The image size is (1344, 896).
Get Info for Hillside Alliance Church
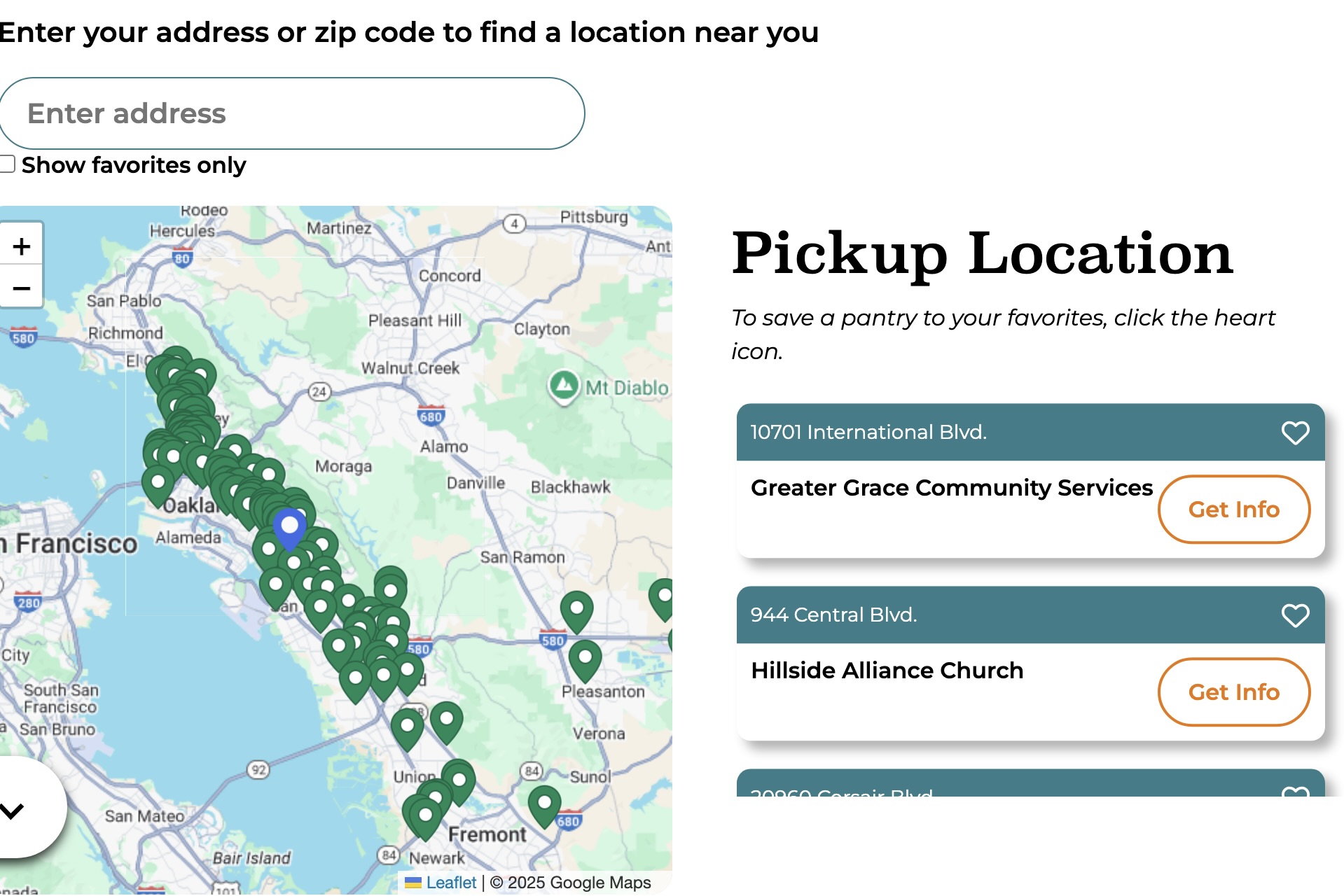click(1233, 692)
